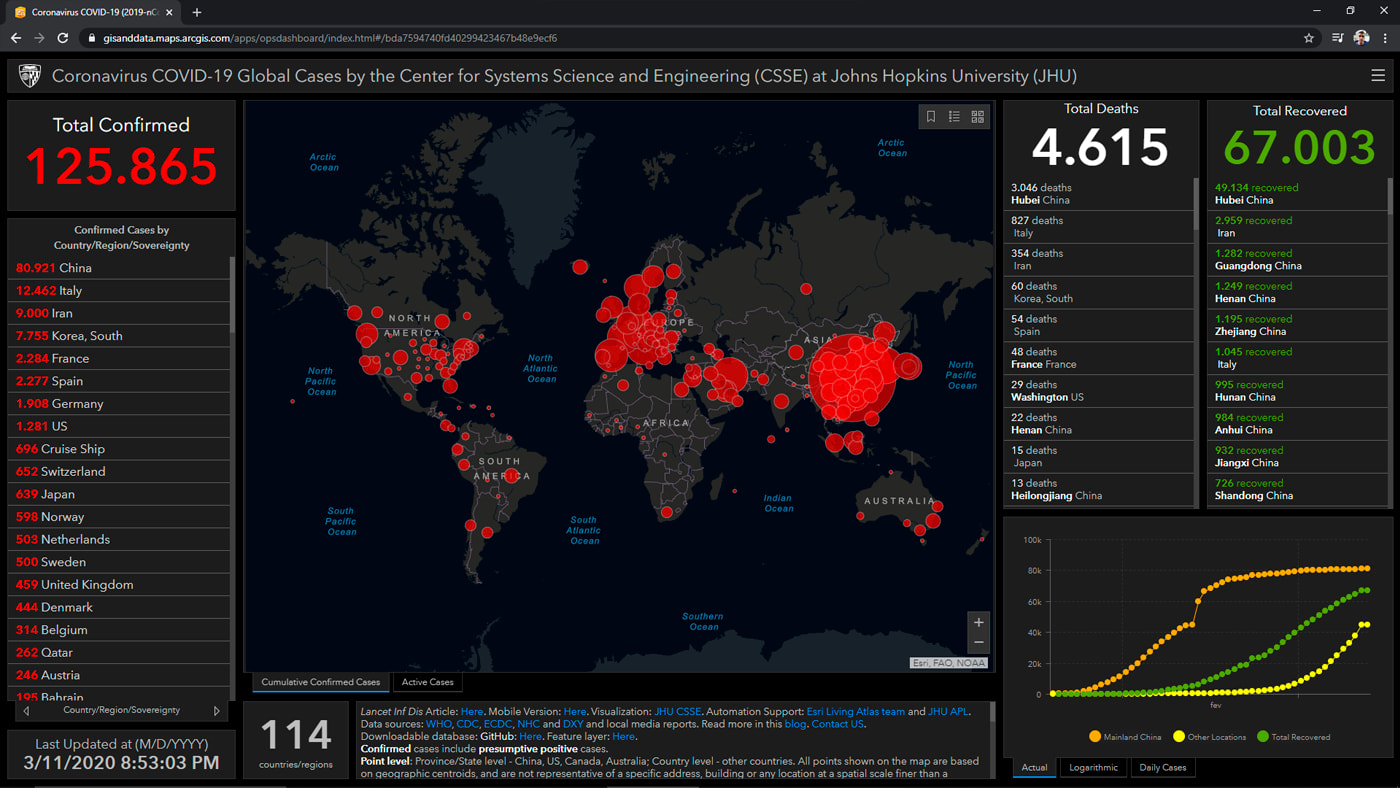Open the JHU APL link
Screen dimensions: 1400x788
tap(948, 712)
